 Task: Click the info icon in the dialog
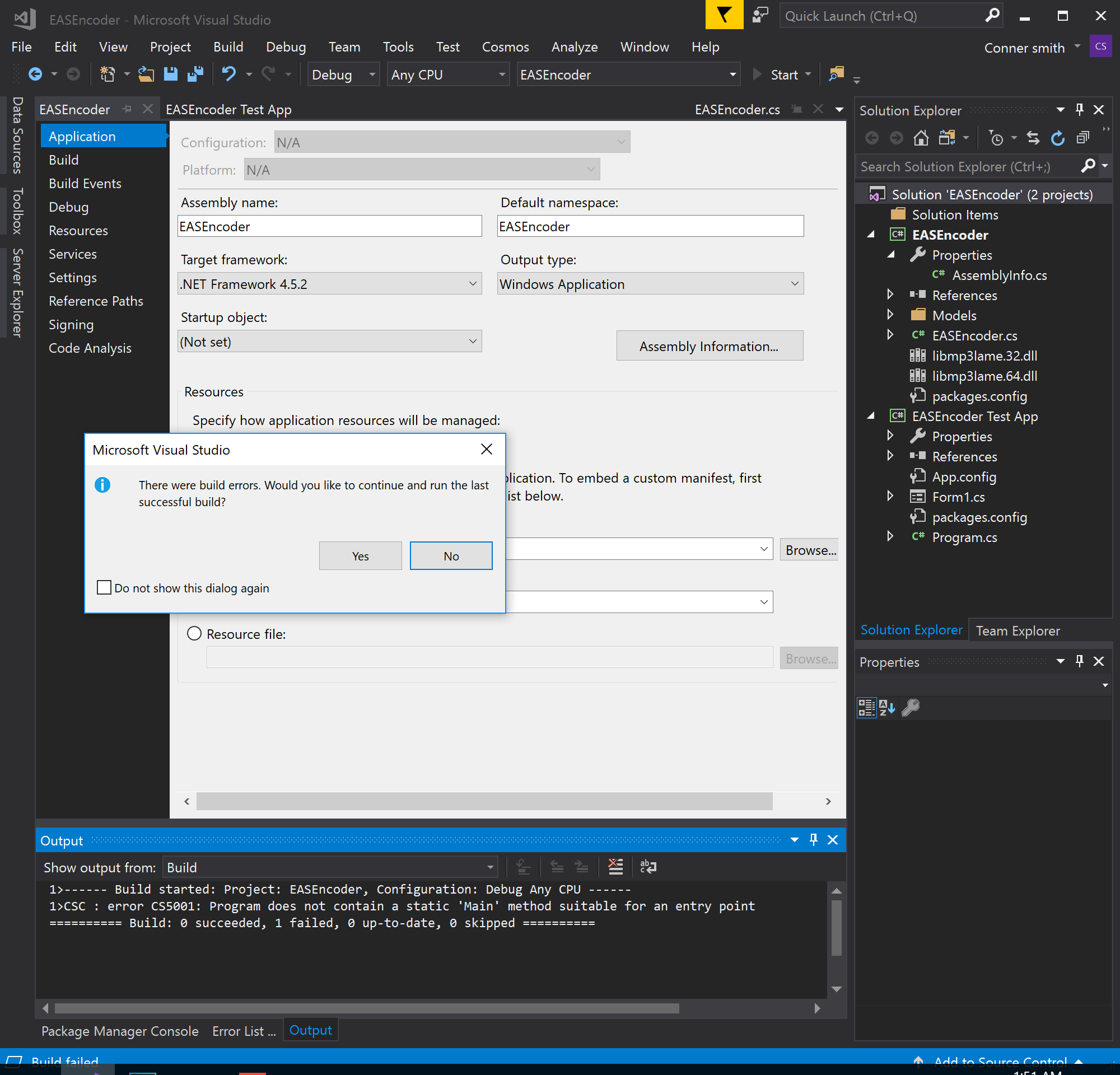(102, 485)
